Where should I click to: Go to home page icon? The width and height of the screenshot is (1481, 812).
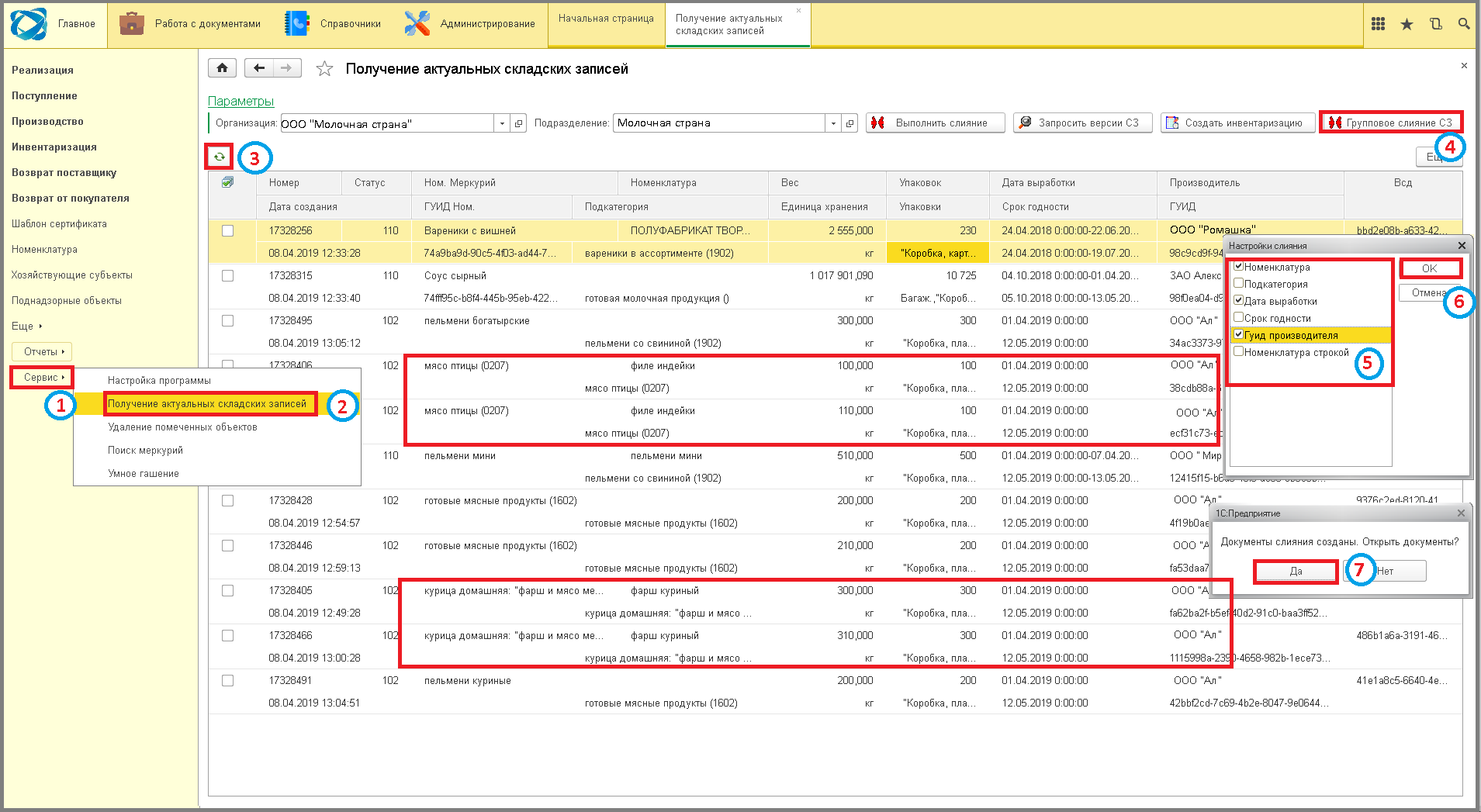click(x=222, y=68)
